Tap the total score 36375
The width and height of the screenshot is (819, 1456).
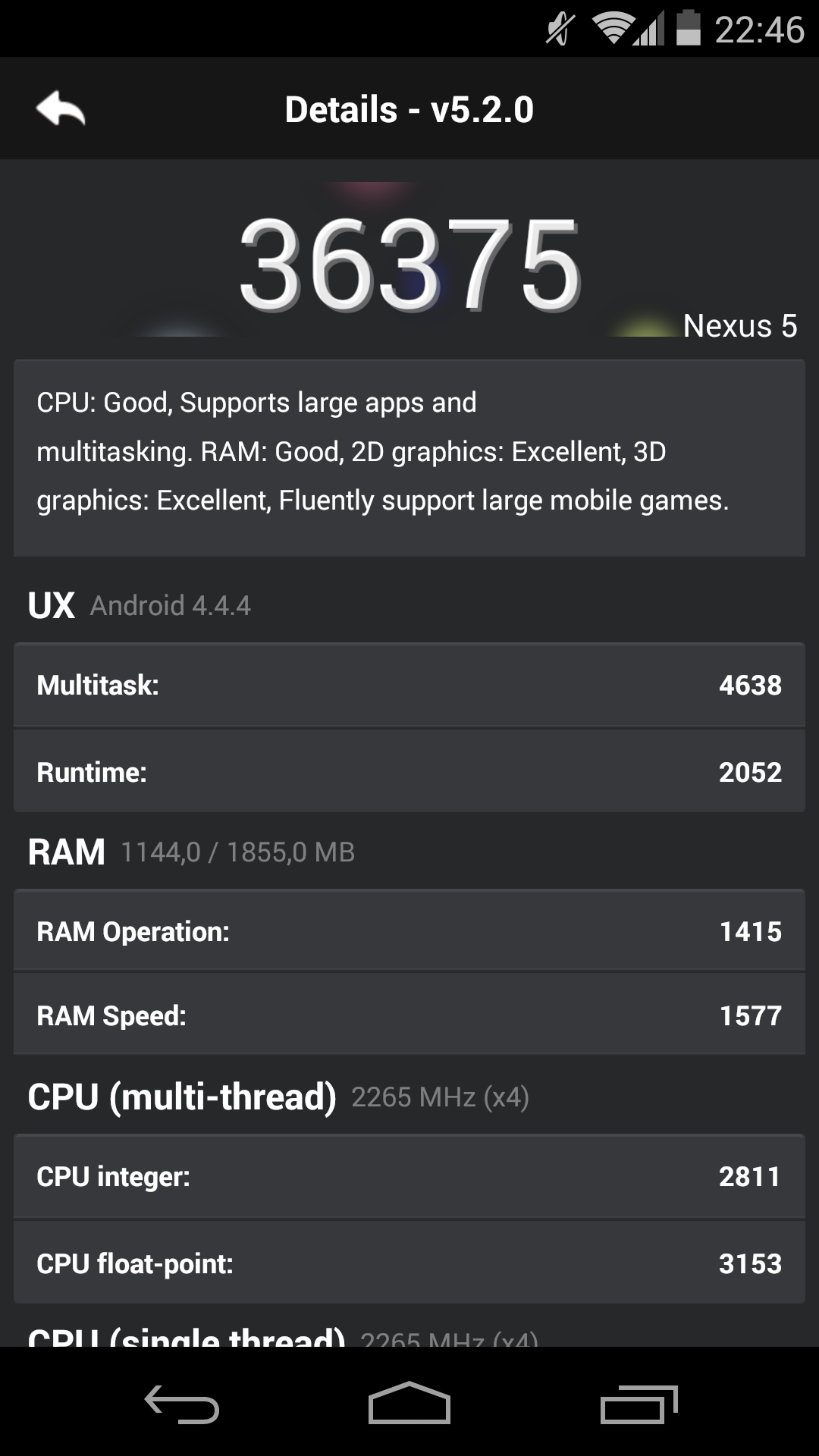(x=409, y=264)
